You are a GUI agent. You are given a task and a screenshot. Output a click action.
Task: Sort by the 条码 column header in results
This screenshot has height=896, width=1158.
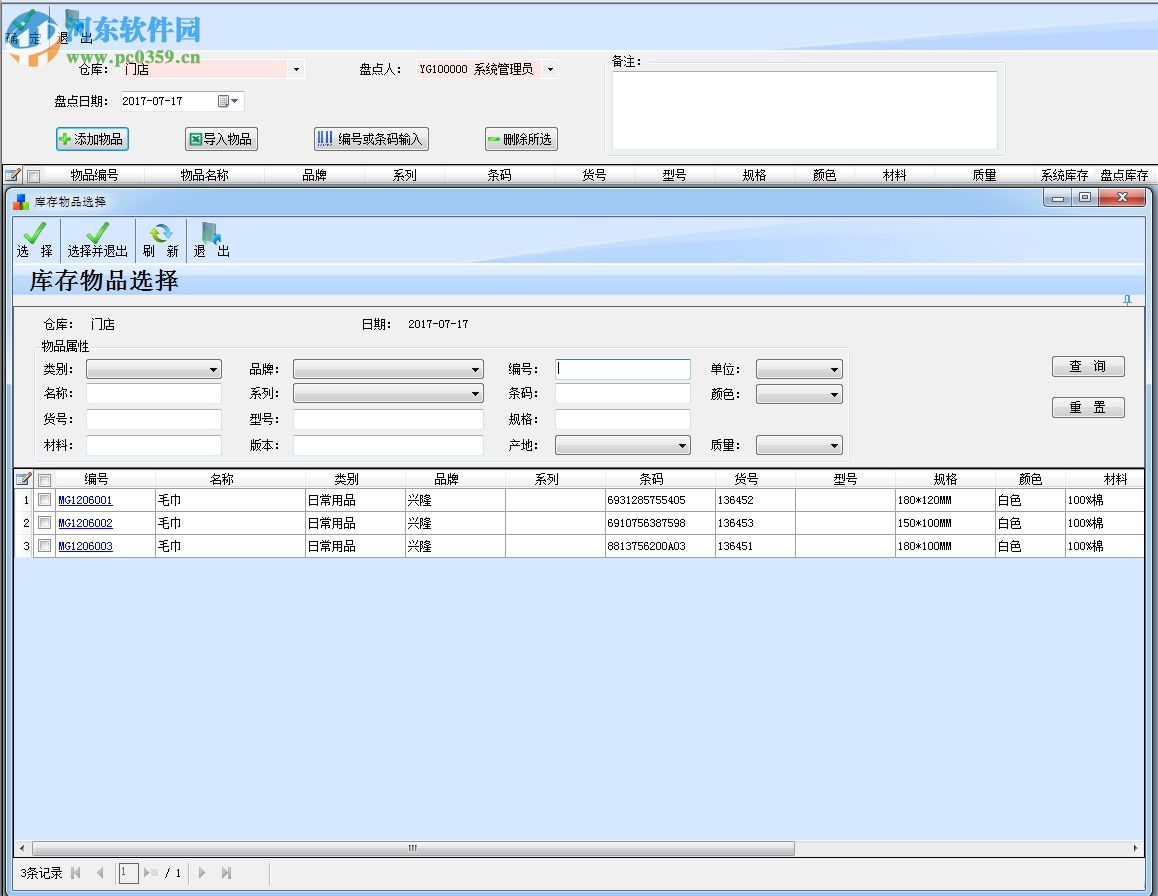tap(651, 479)
